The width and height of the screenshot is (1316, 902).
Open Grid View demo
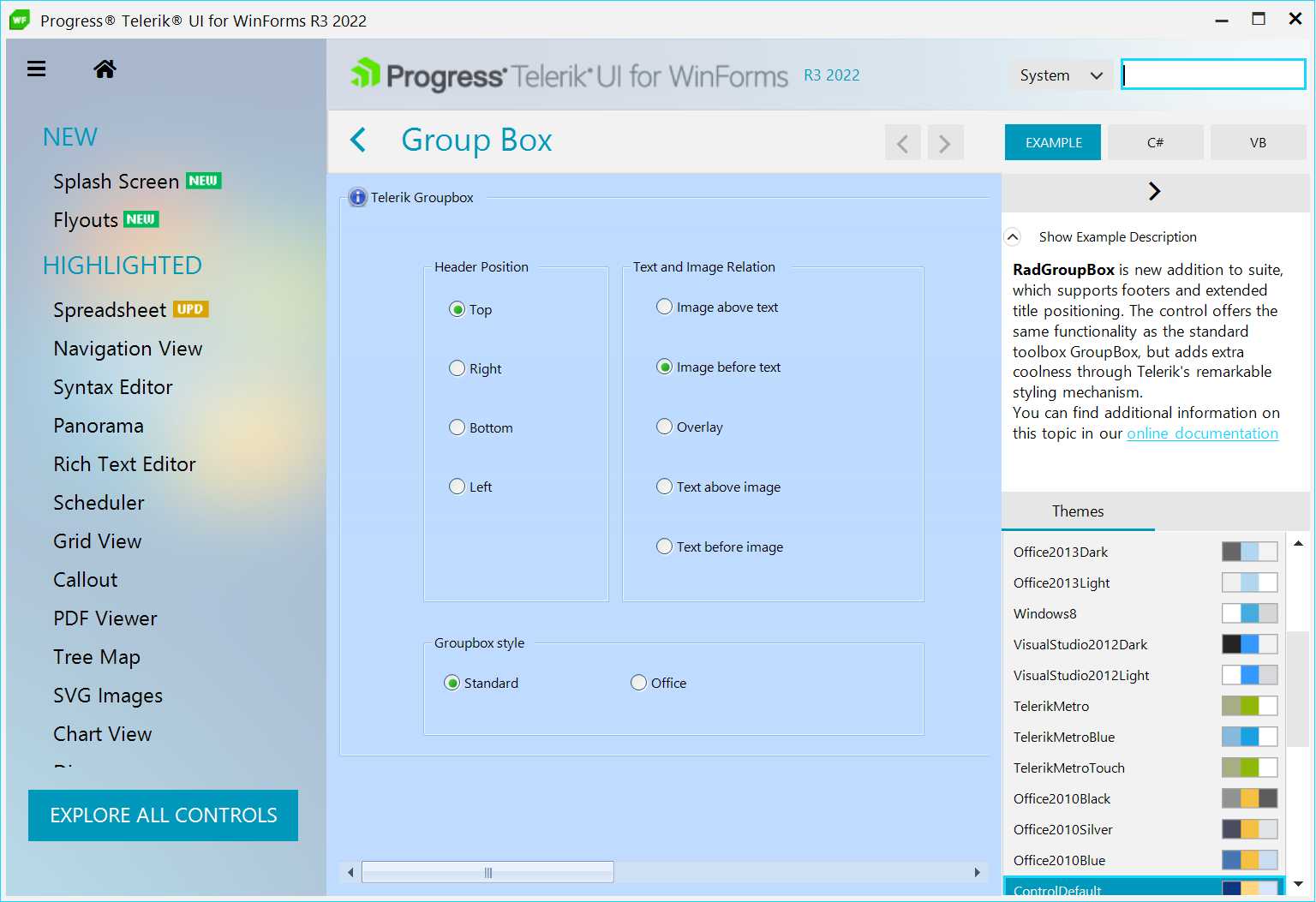click(98, 541)
